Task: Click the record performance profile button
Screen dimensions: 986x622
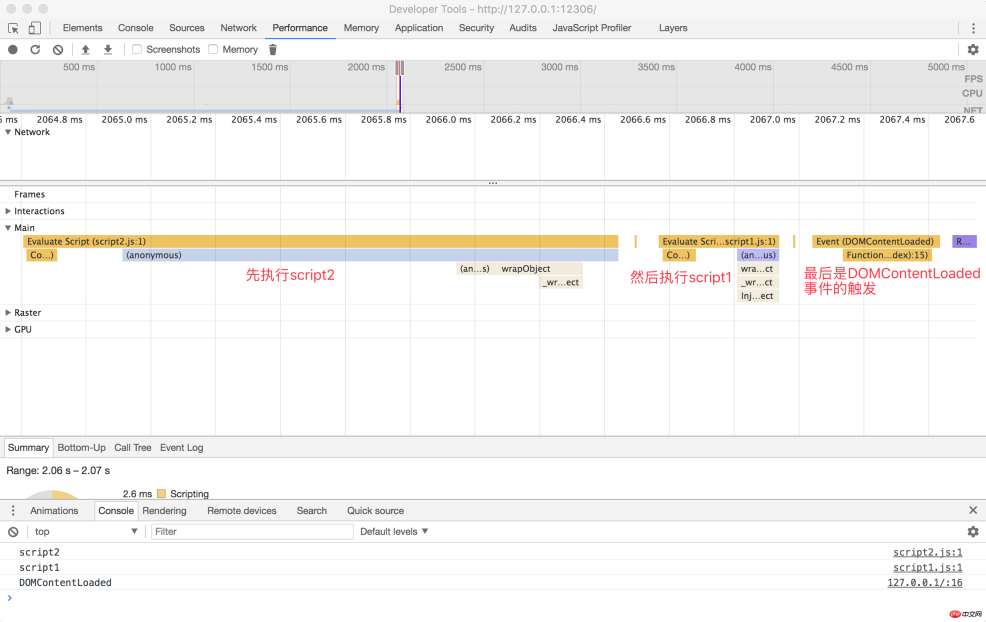Action: click(x=13, y=49)
